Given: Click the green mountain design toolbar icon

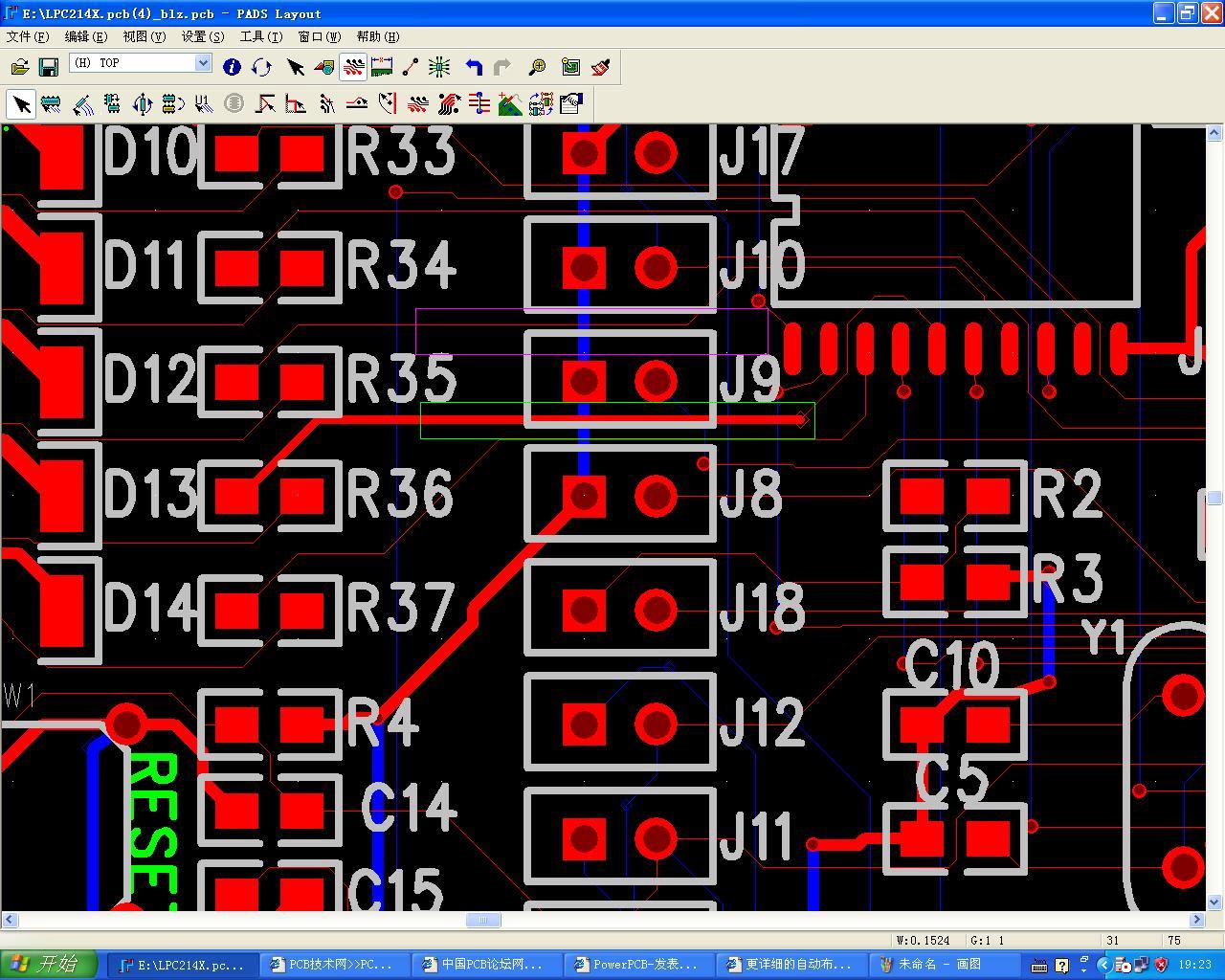Looking at the screenshot, I should pos(510,103).
